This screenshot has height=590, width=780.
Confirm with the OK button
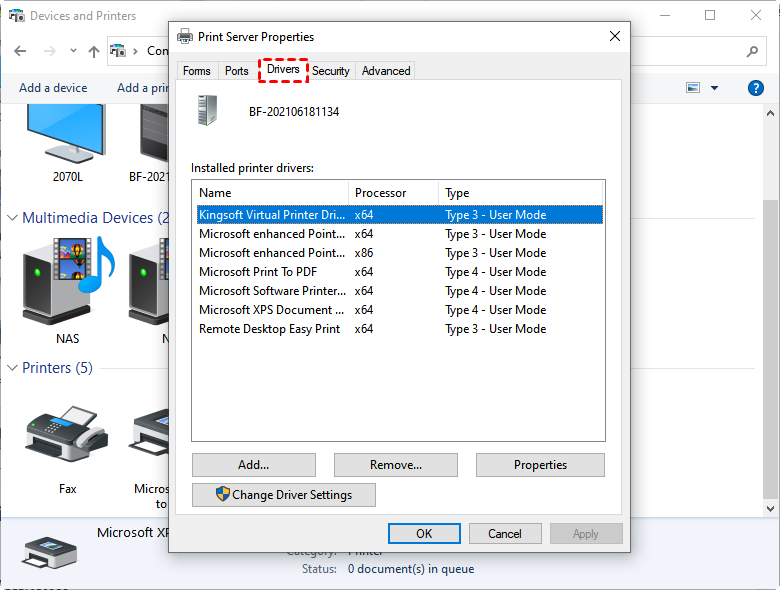(424, 534)
